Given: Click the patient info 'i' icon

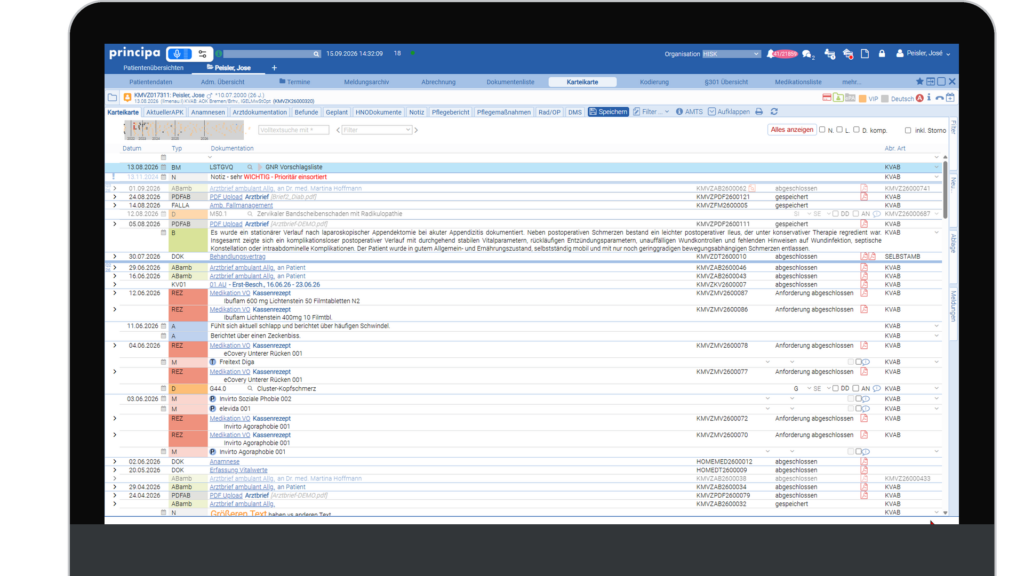Looking at the screenshot, I should coord(929,98).
